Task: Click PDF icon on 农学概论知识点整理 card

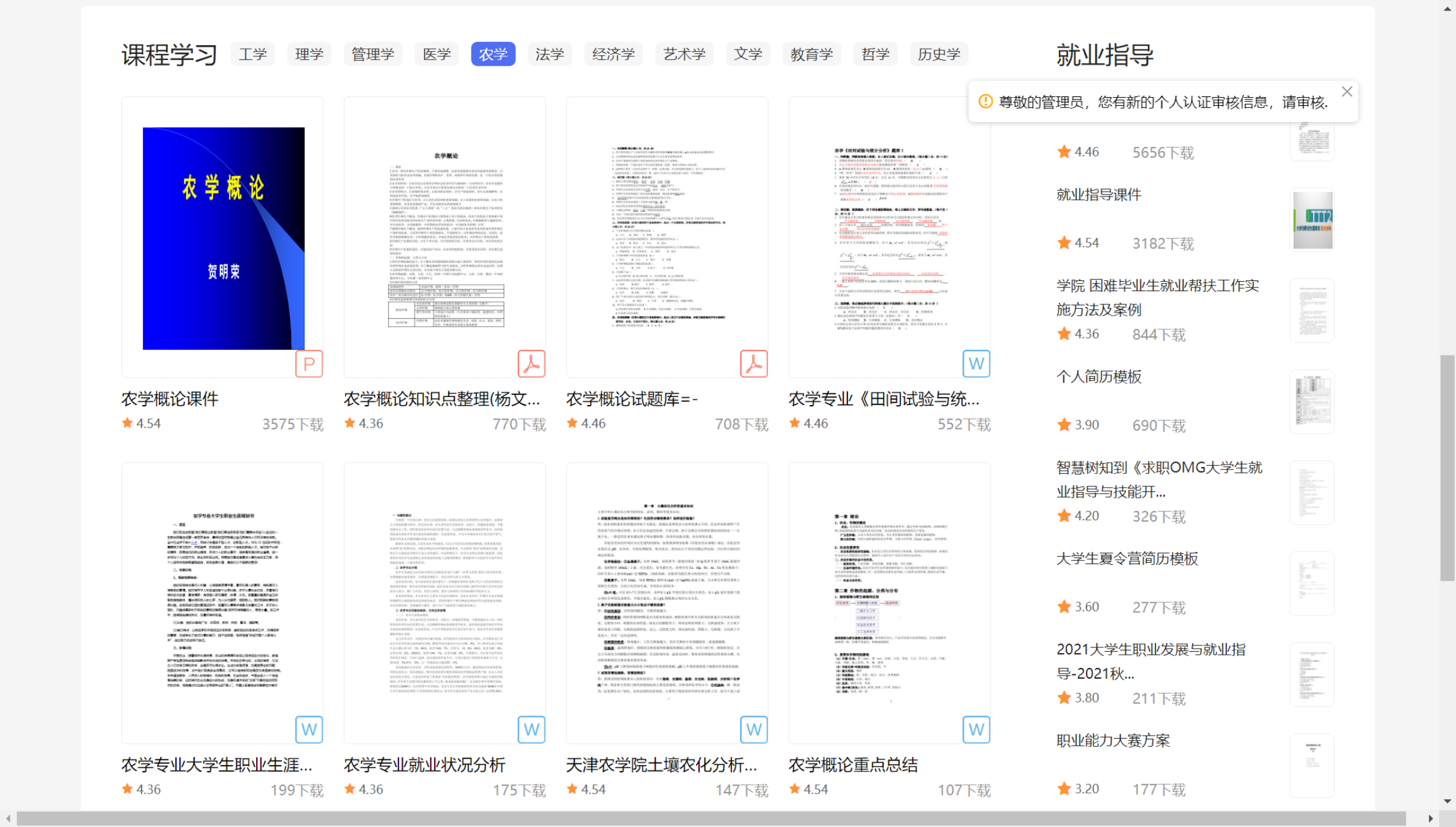Action: point(531,364)
